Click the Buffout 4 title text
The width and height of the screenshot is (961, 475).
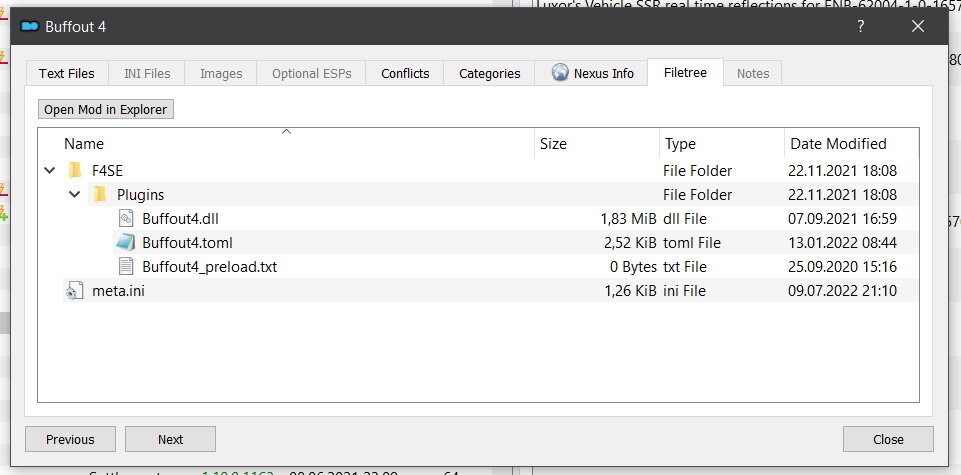tap(75, 27)
